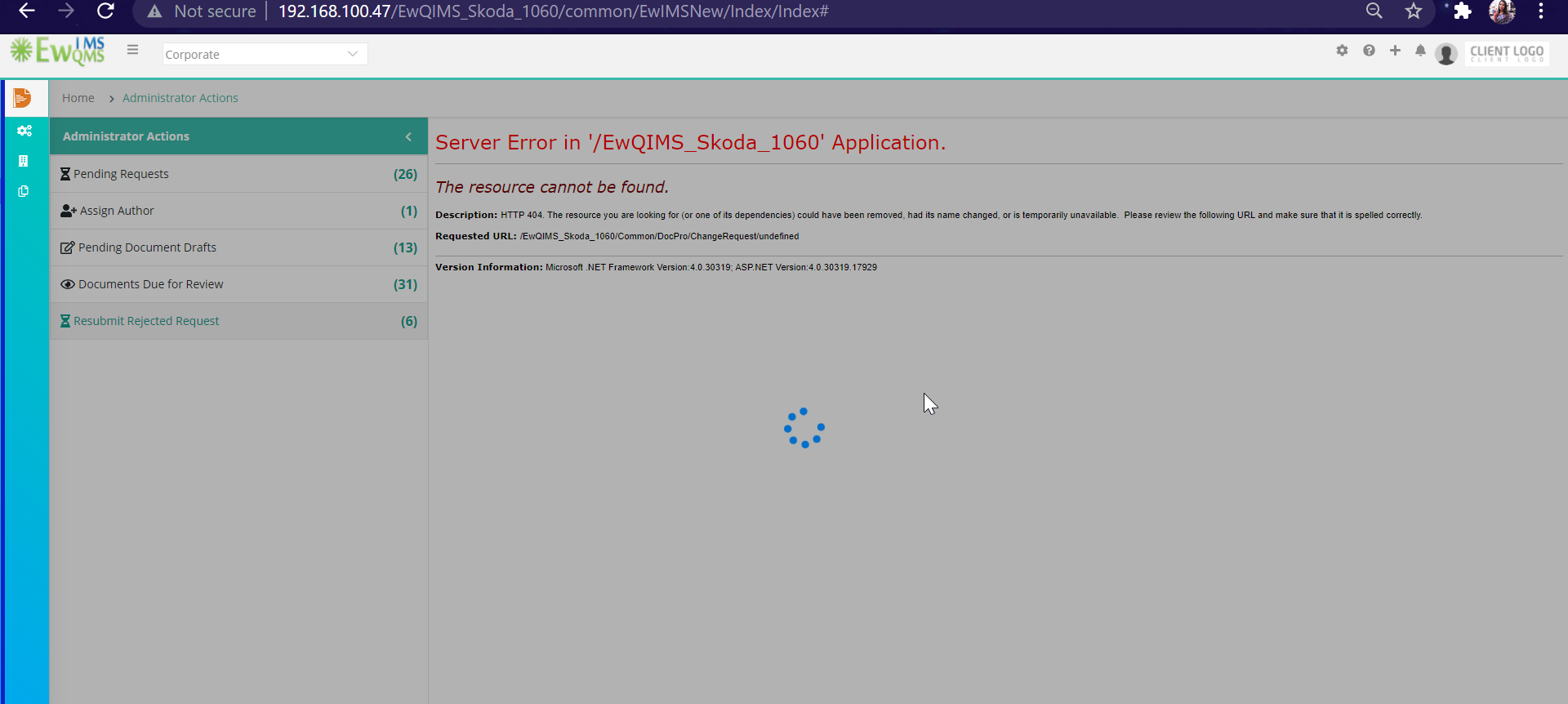The width and height of the screenshot is (1568, 704).
Task: Click the Server Error heading text
Action: (690, 142)
